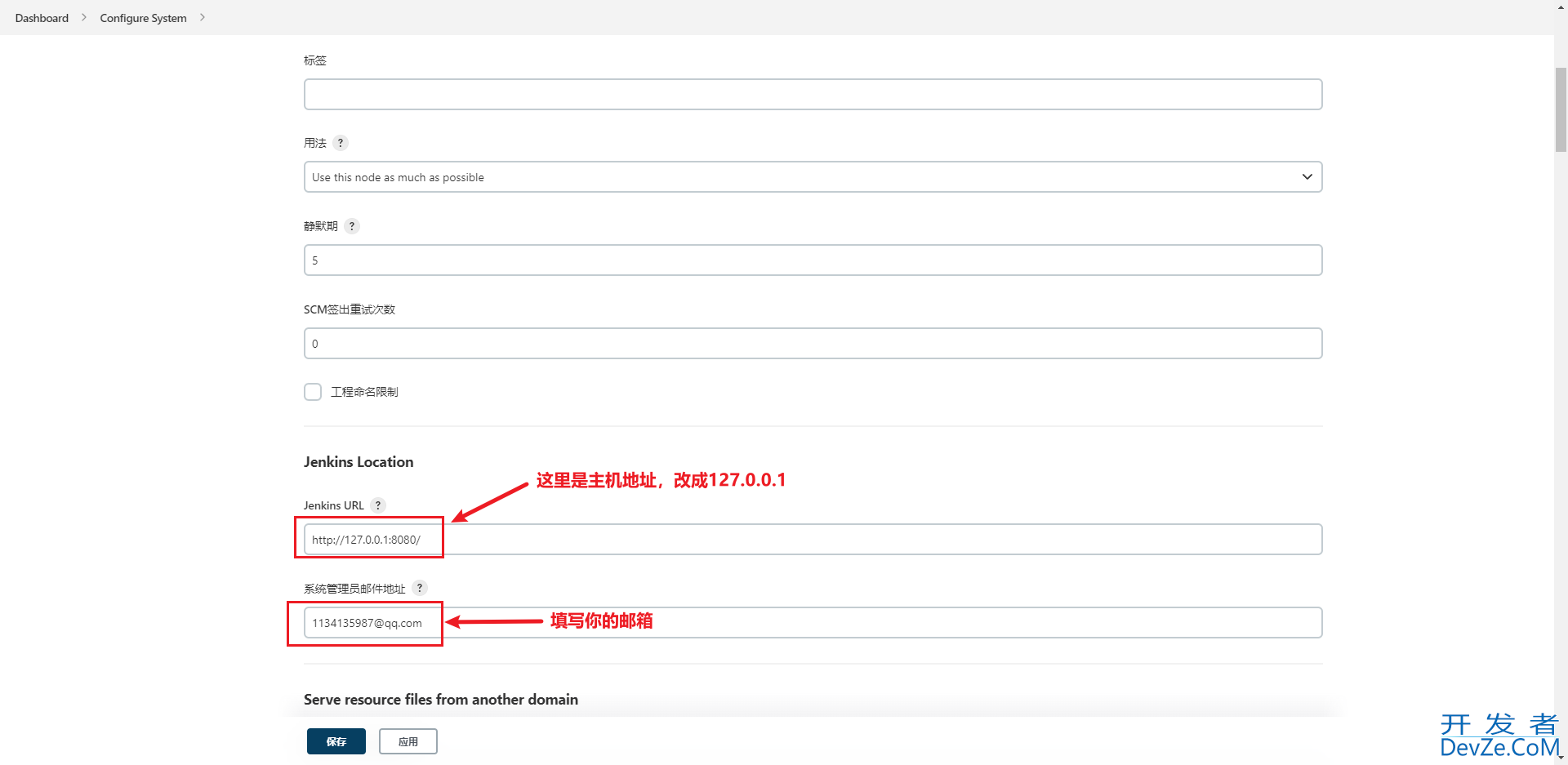Viewport: 1568px width, 765px height.
Task: Open help for Jenkins URL field
Action: tap(378, 505)
